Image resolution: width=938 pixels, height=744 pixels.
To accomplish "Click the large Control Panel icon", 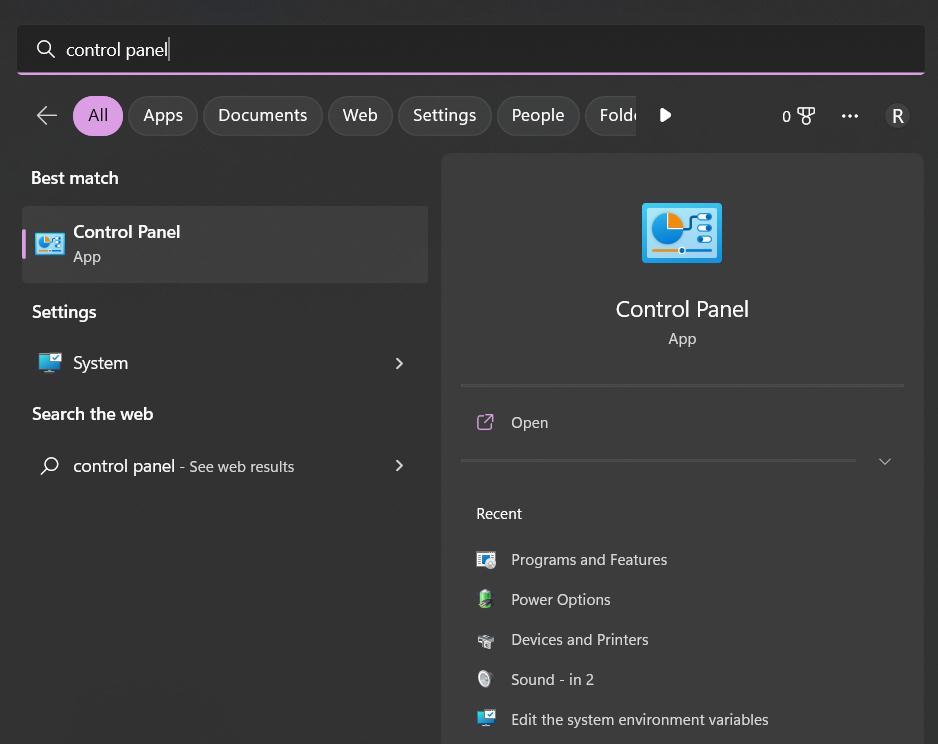I will point(681,233).
